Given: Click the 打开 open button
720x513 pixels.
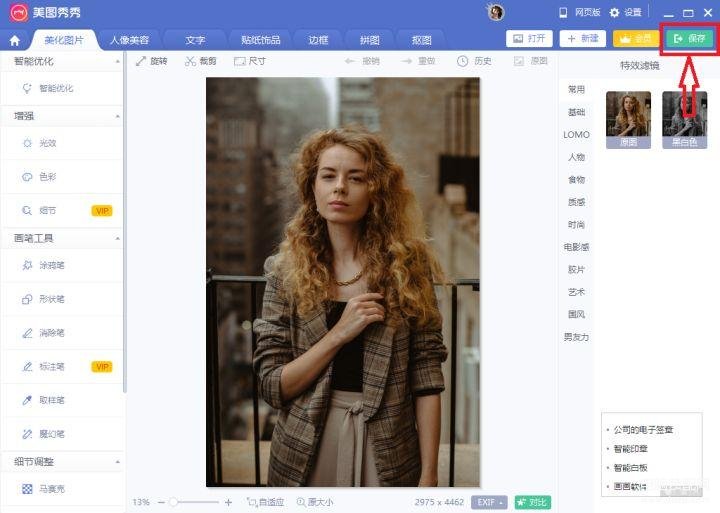Looking at the screenshot, I should point(530,39).
